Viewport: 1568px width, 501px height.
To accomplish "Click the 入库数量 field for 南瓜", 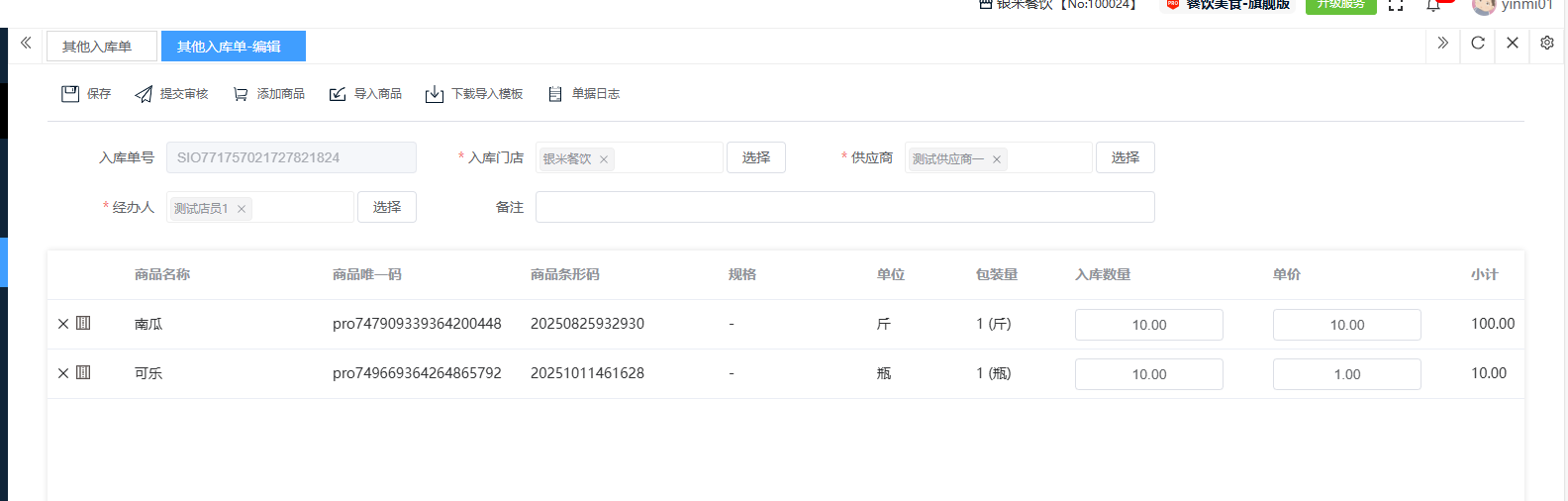I will coord(1148,325).
